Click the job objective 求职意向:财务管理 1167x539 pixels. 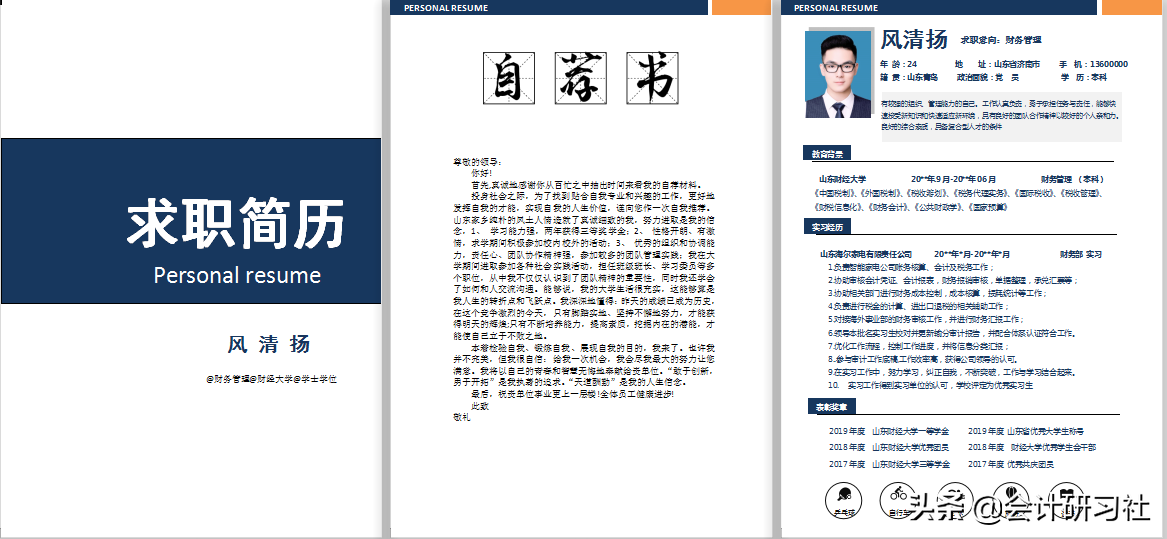1001,39
